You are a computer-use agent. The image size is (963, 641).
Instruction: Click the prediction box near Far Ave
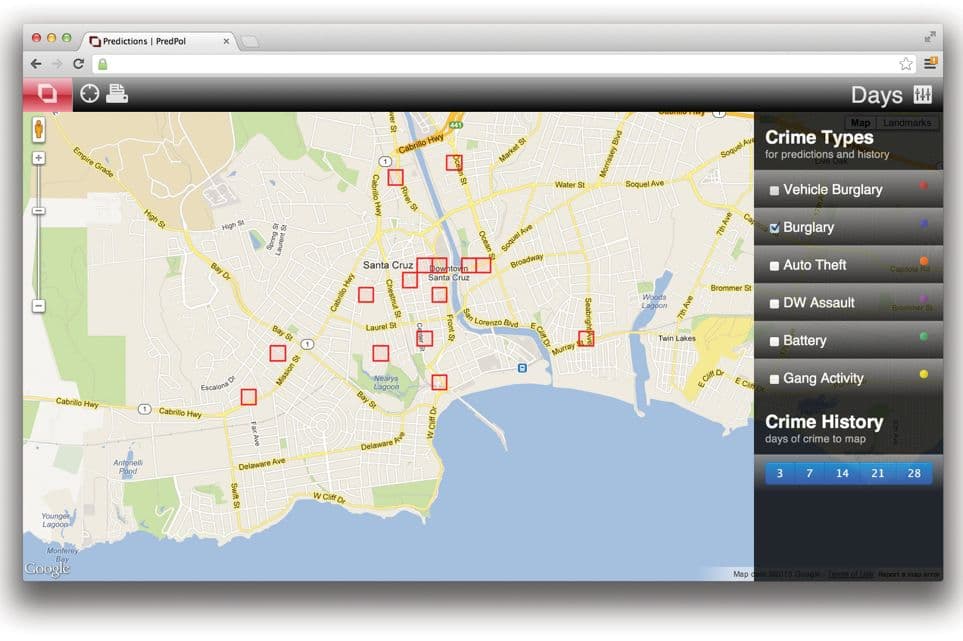249,397
